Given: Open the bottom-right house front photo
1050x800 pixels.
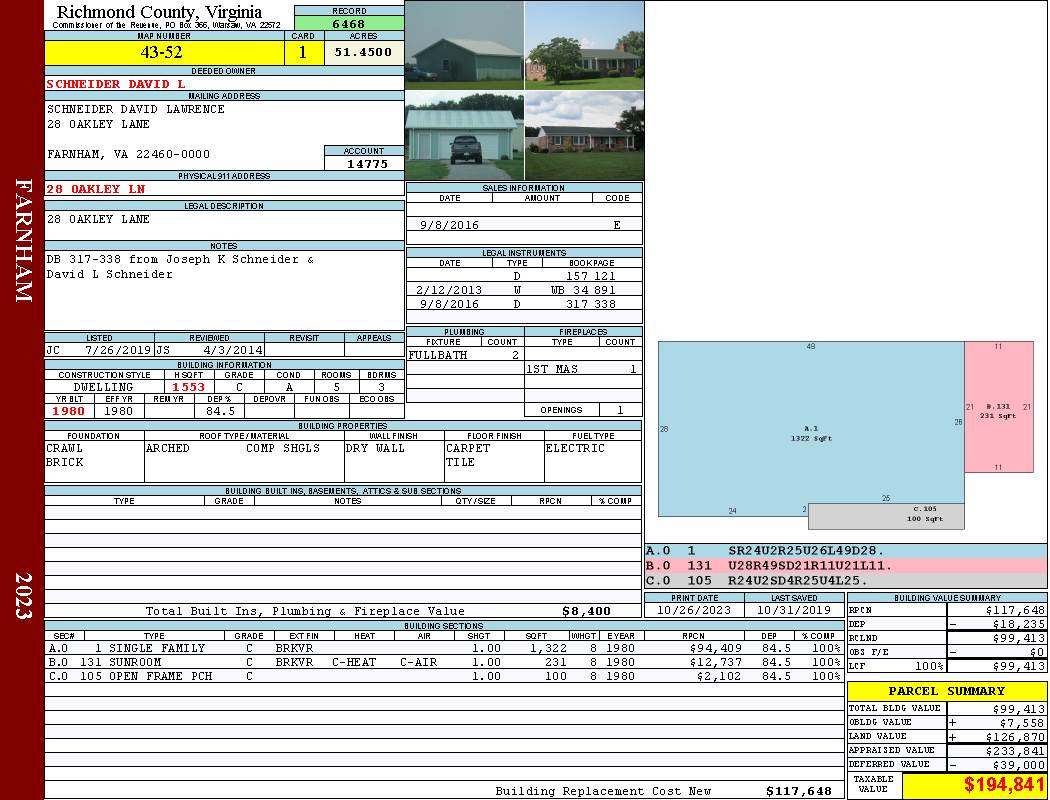Looking at the screenshot, I should point(584,136).
